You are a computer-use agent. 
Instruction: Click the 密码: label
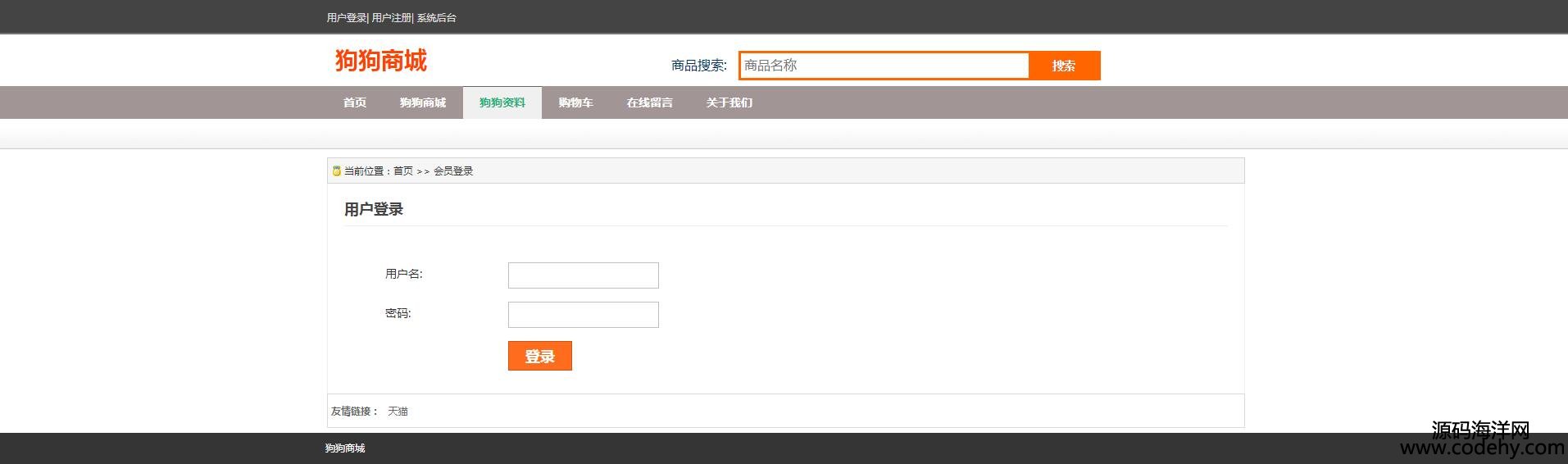[398, 313]
